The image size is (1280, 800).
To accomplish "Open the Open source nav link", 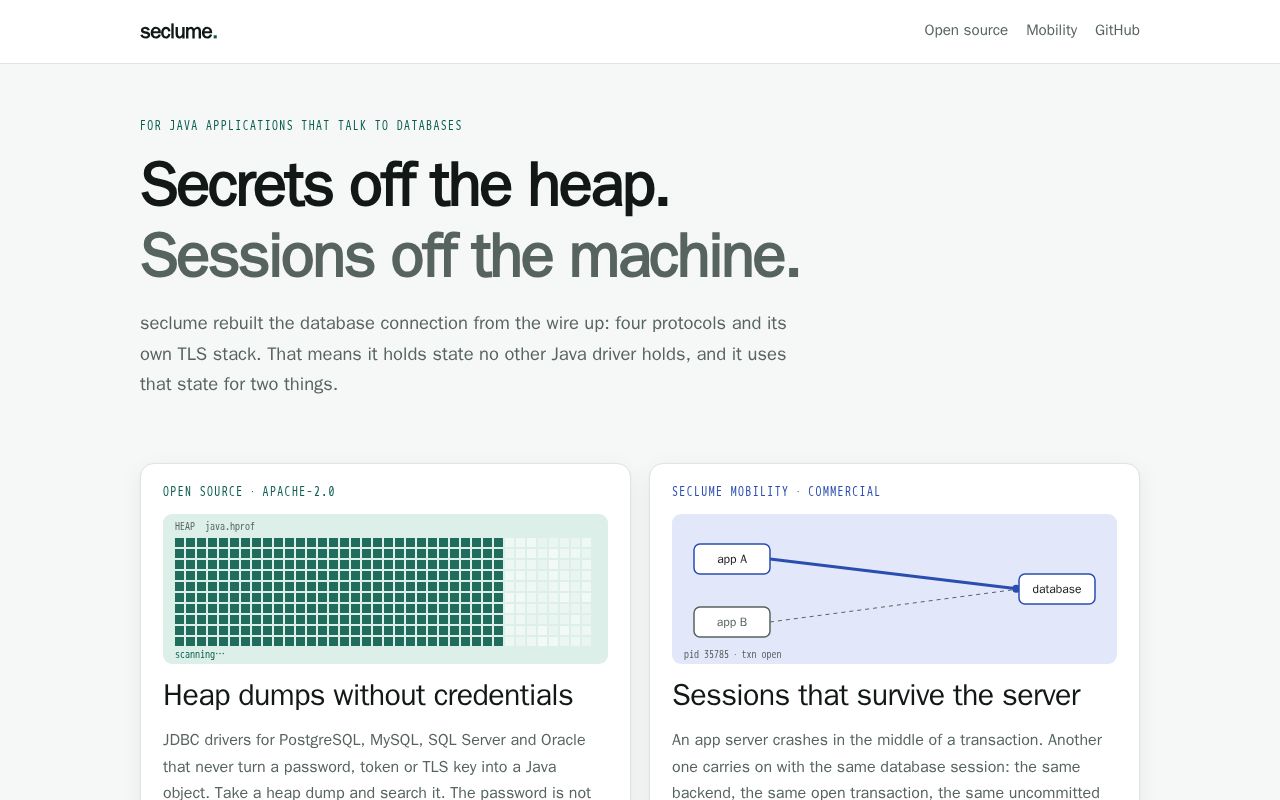I will (966, 30).
